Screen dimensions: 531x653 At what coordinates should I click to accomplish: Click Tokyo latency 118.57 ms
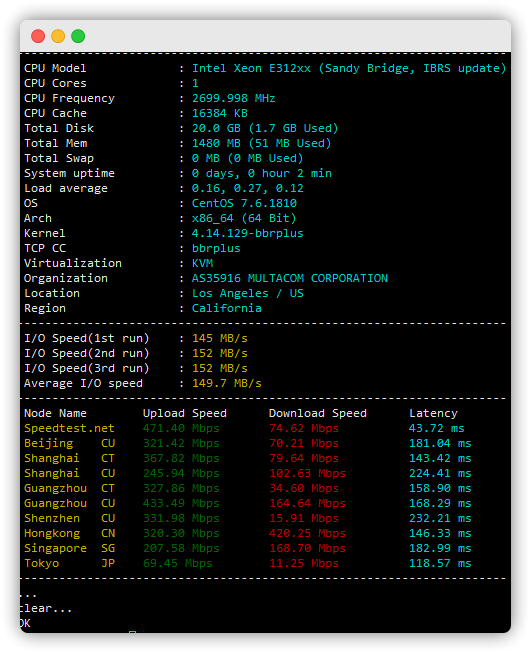click(x=440, y=563)
